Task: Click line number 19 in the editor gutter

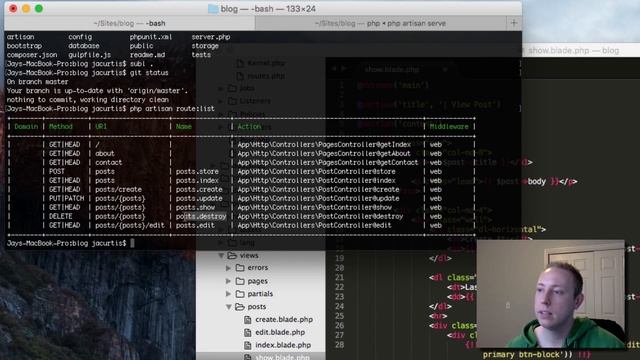Action: point(339,258)
